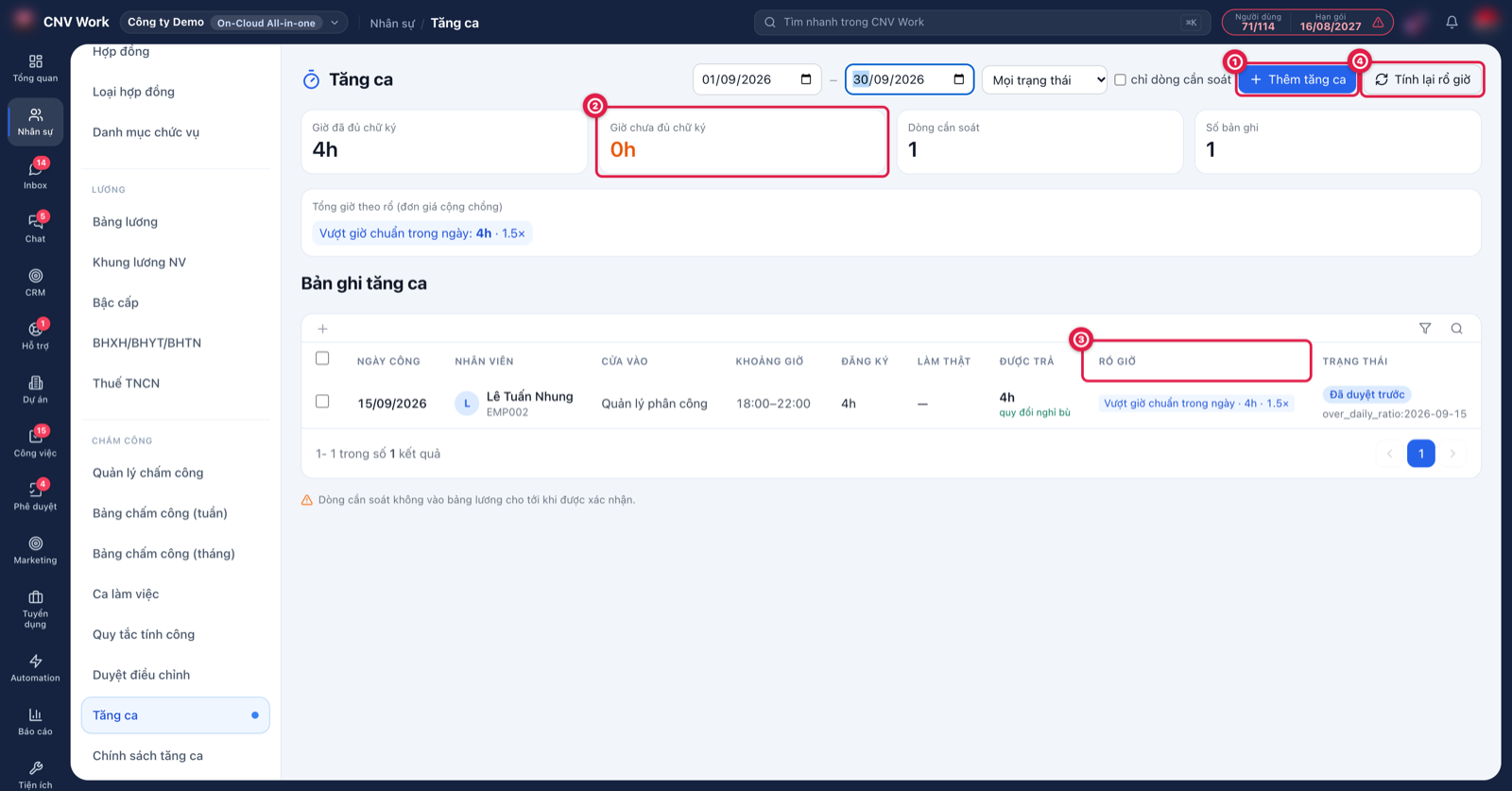Tick the checkbox for row 15/09/2026
This screenshot has width=1512, height=791.
[x=322, y=402]
